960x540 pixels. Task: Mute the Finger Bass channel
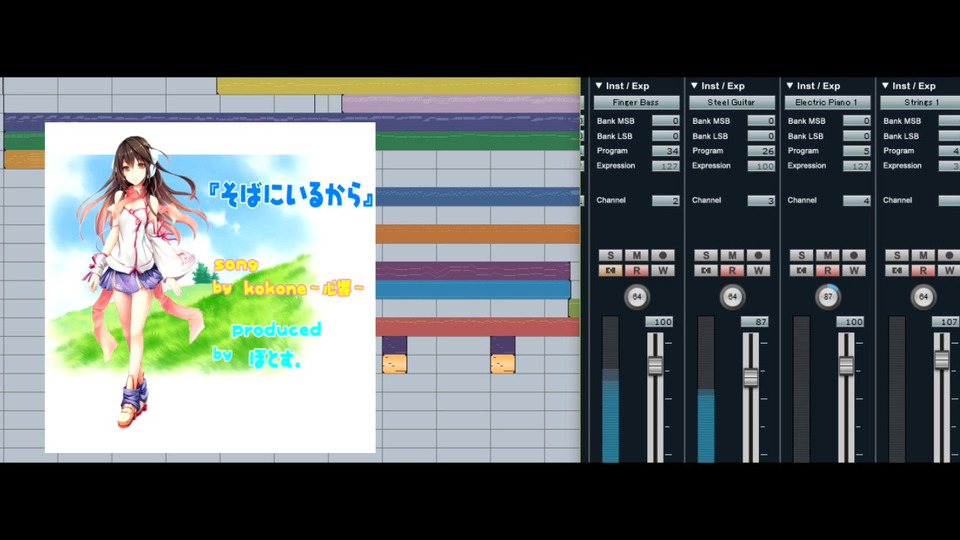(x=636, y=255)
